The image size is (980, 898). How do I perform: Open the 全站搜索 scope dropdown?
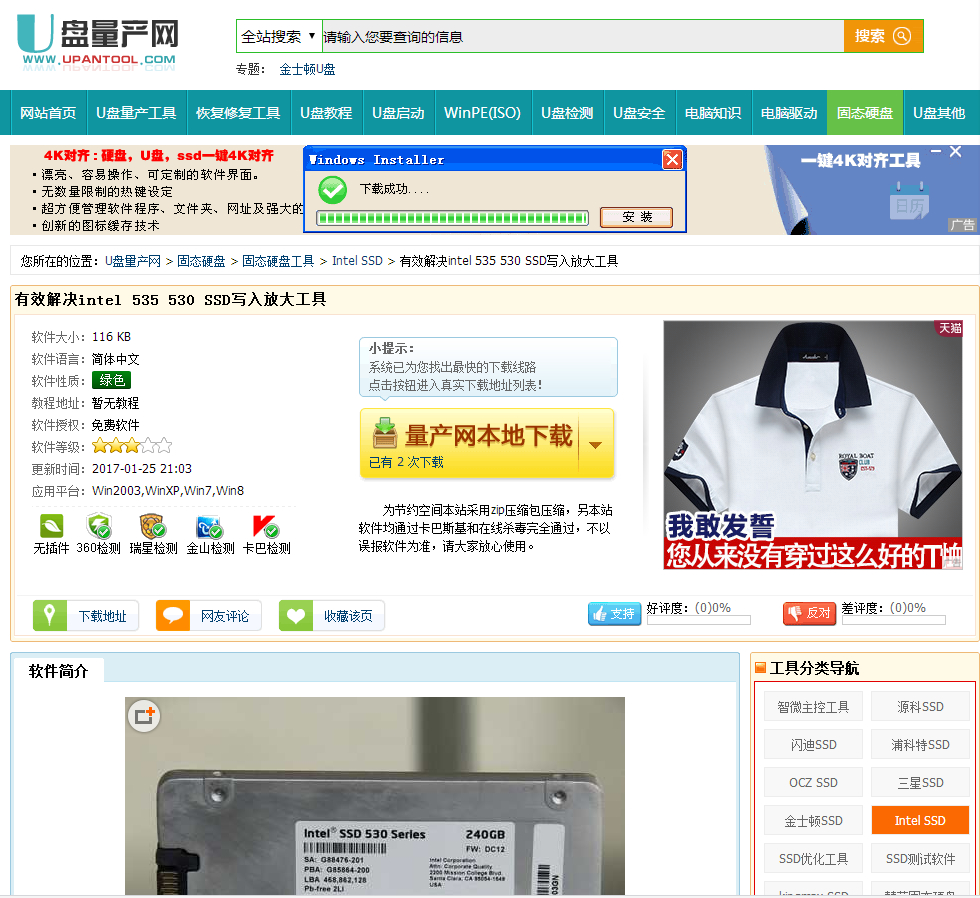pyautogui.click(x=279, y=36)
